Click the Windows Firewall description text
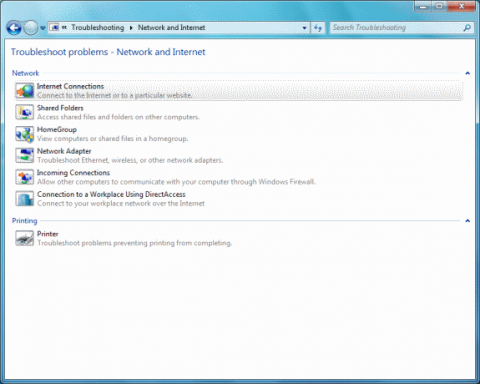This screenshot has height=384, width=480. [176, 182]
